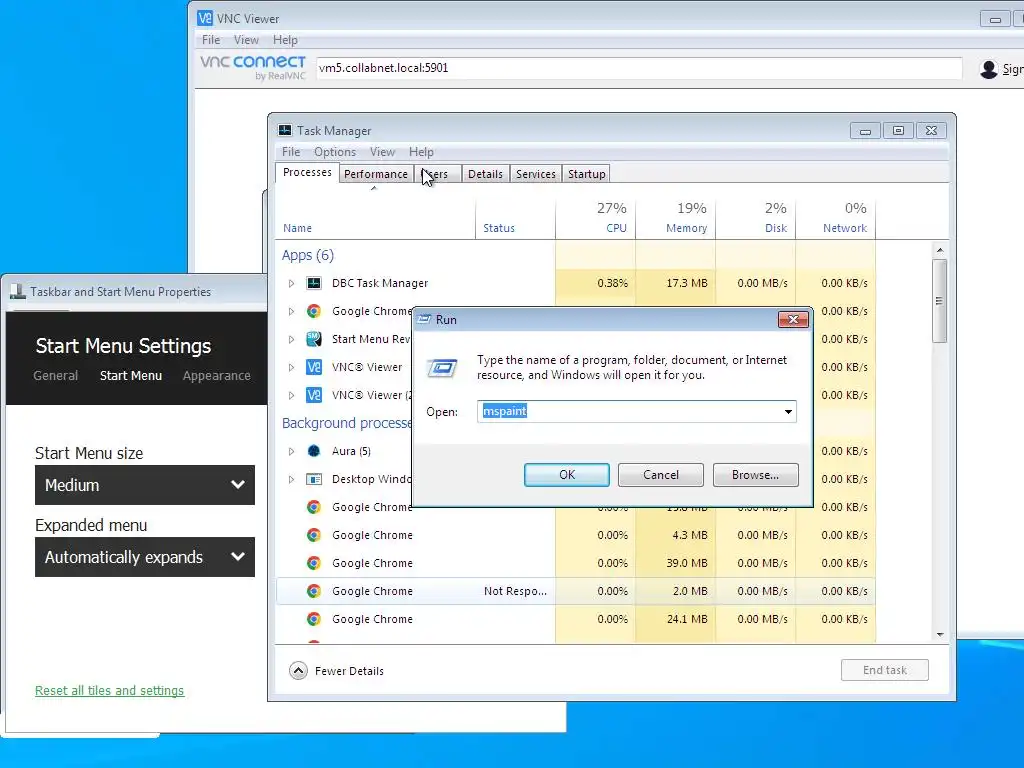Click the first VNC® Viewer row icon
Screen dimensions: 1024x768
314,367
